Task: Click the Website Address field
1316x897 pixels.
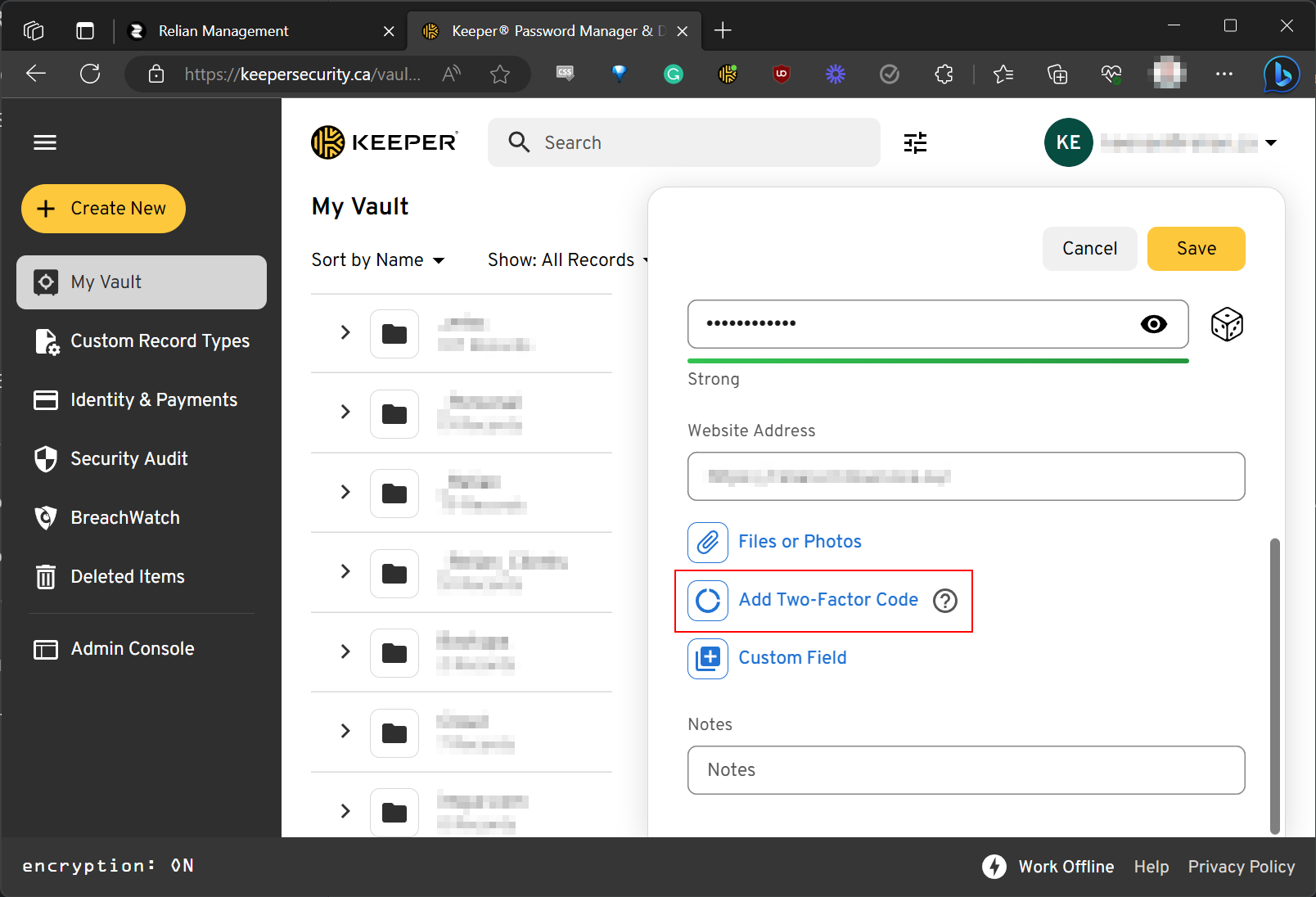Action: coord(967,476)
